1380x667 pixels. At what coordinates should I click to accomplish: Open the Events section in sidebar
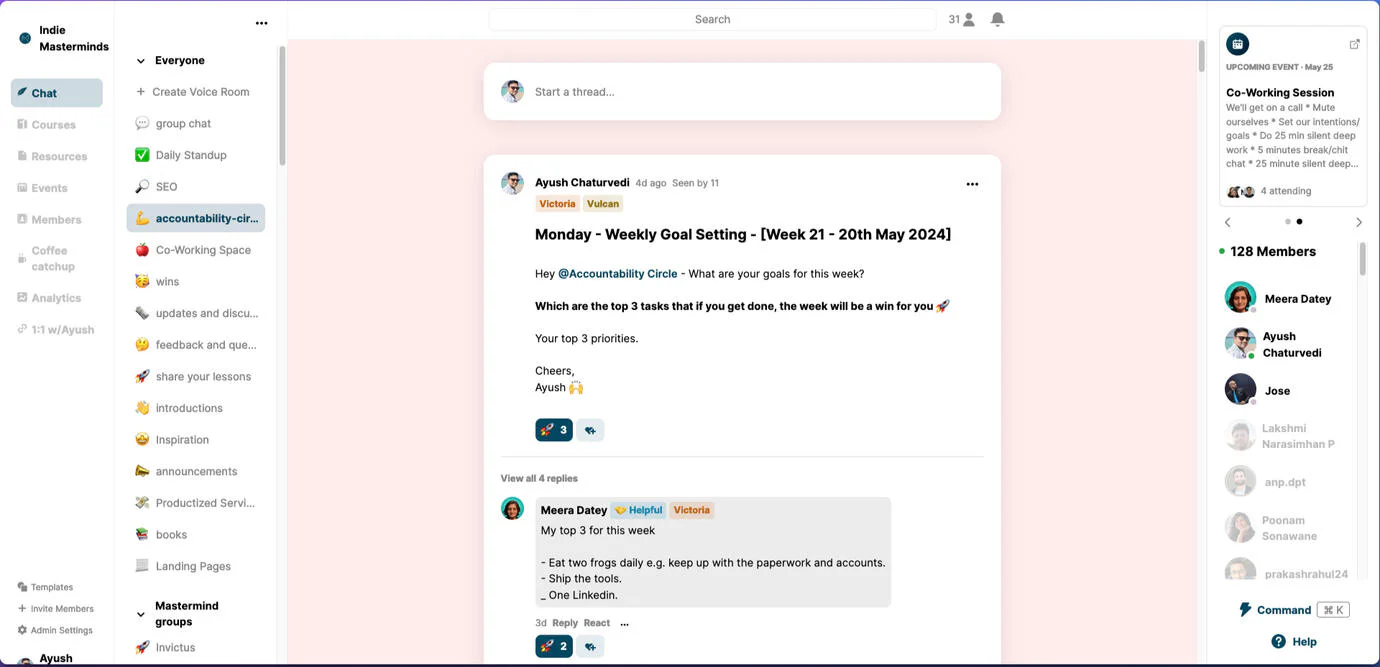[x=49, y=188]
